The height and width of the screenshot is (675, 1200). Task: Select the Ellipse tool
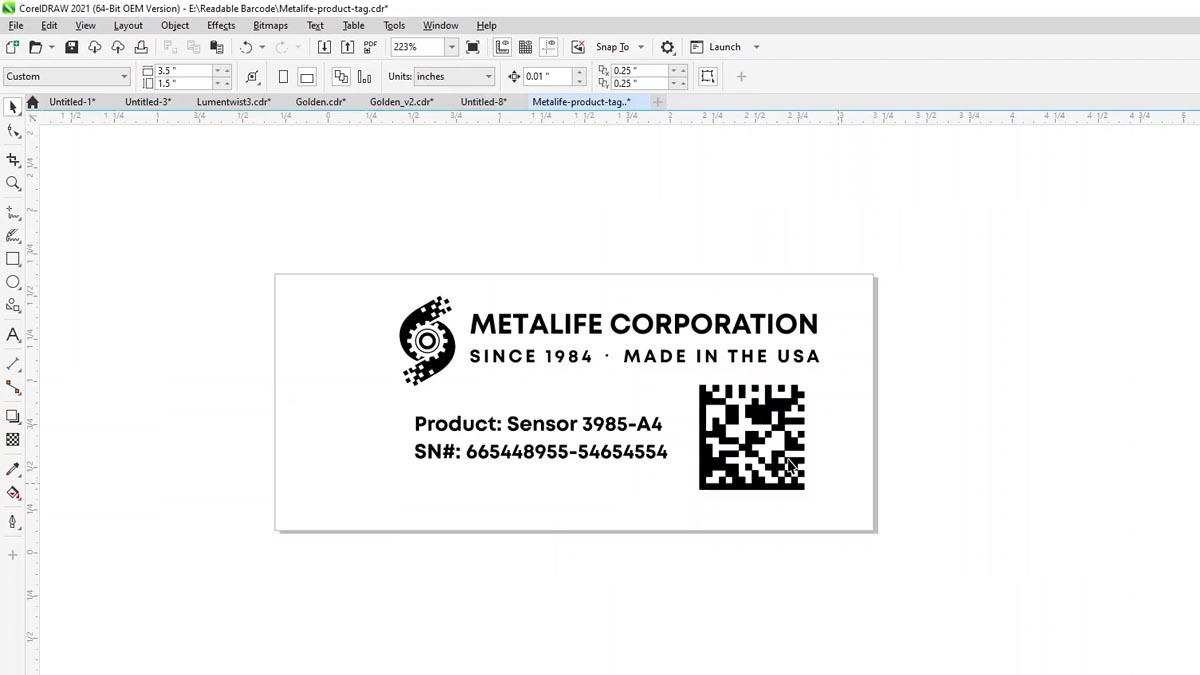[13, 285]
